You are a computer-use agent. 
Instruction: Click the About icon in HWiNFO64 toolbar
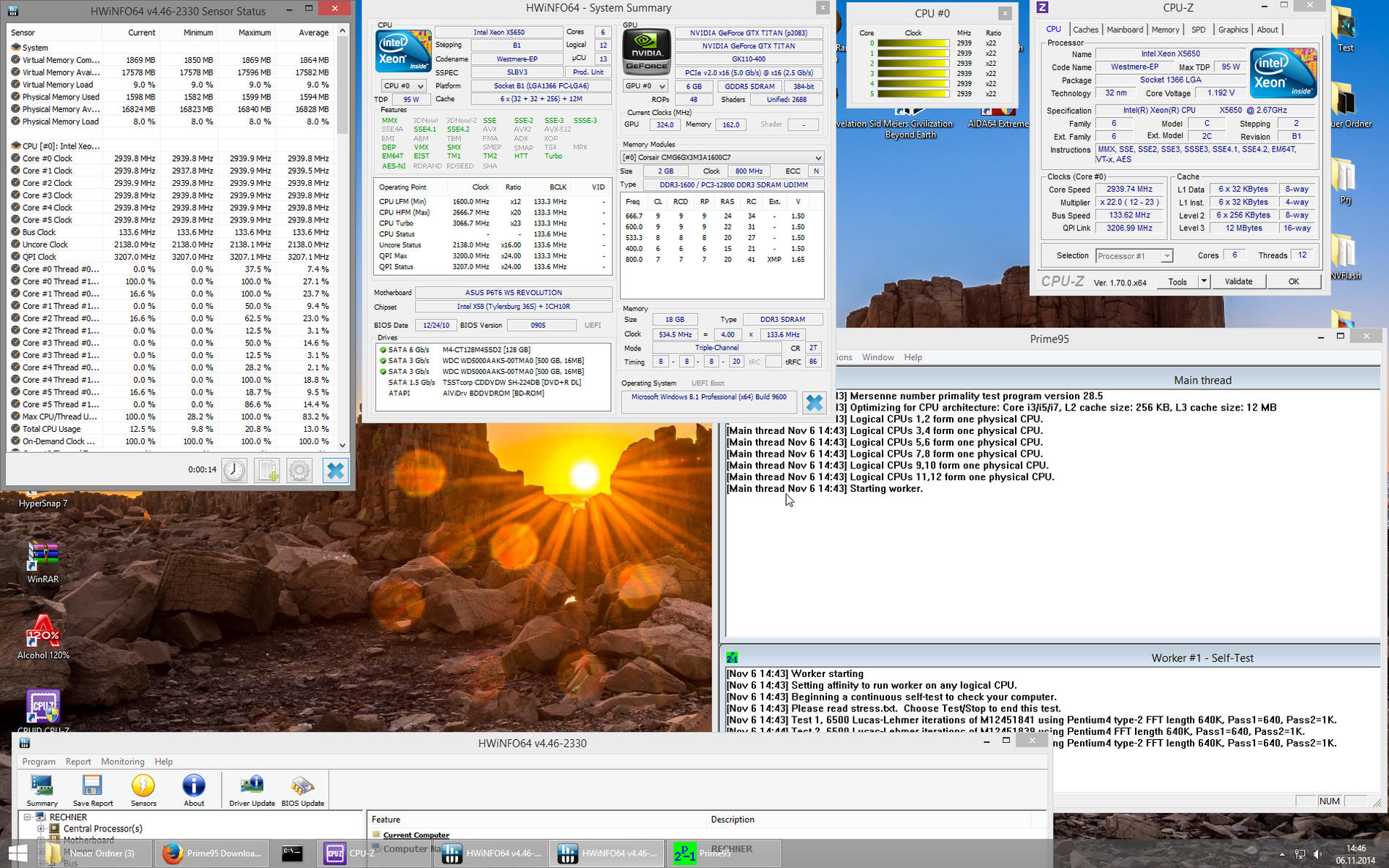[x=194, y=790]
